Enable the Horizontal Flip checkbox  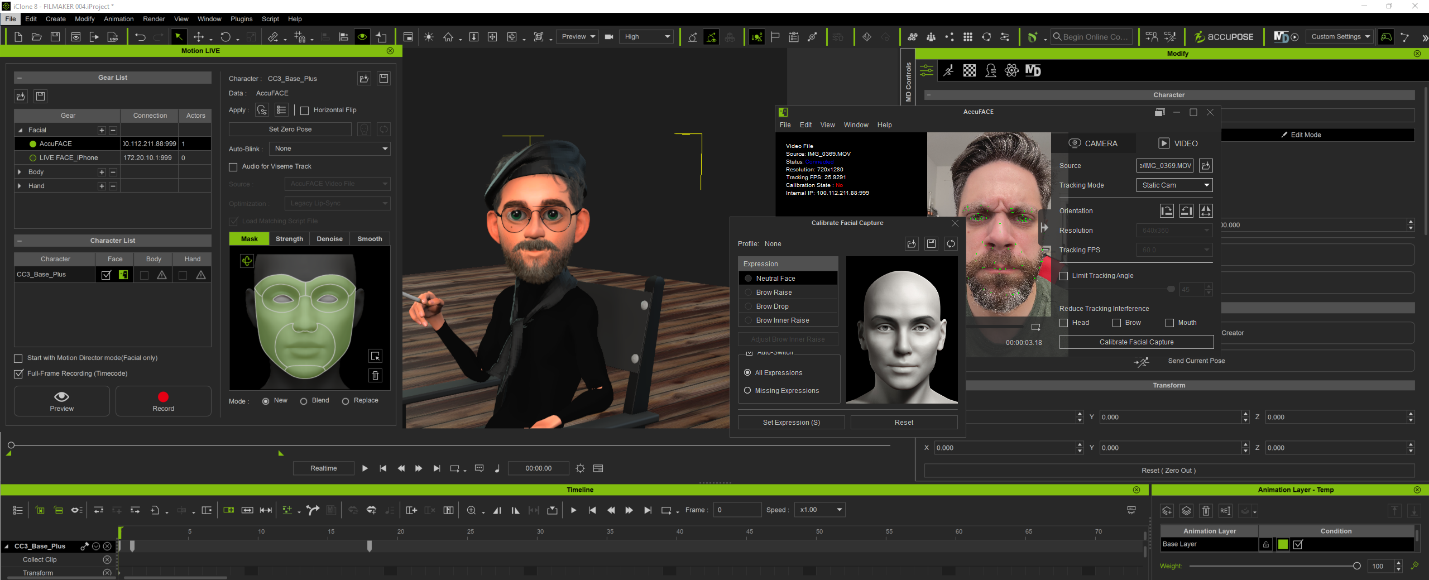point(305,110)
